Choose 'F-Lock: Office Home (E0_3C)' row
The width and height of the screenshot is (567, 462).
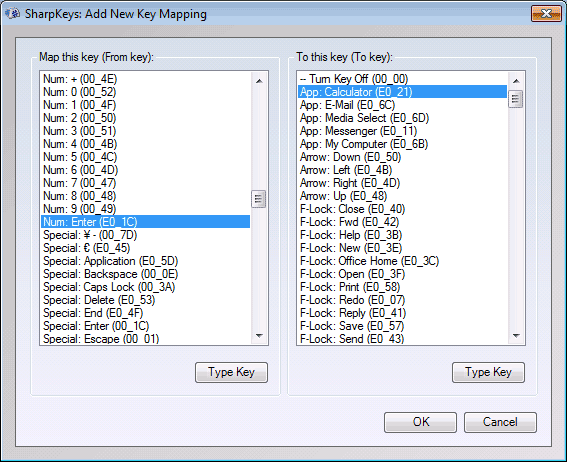tap(402, 261)
